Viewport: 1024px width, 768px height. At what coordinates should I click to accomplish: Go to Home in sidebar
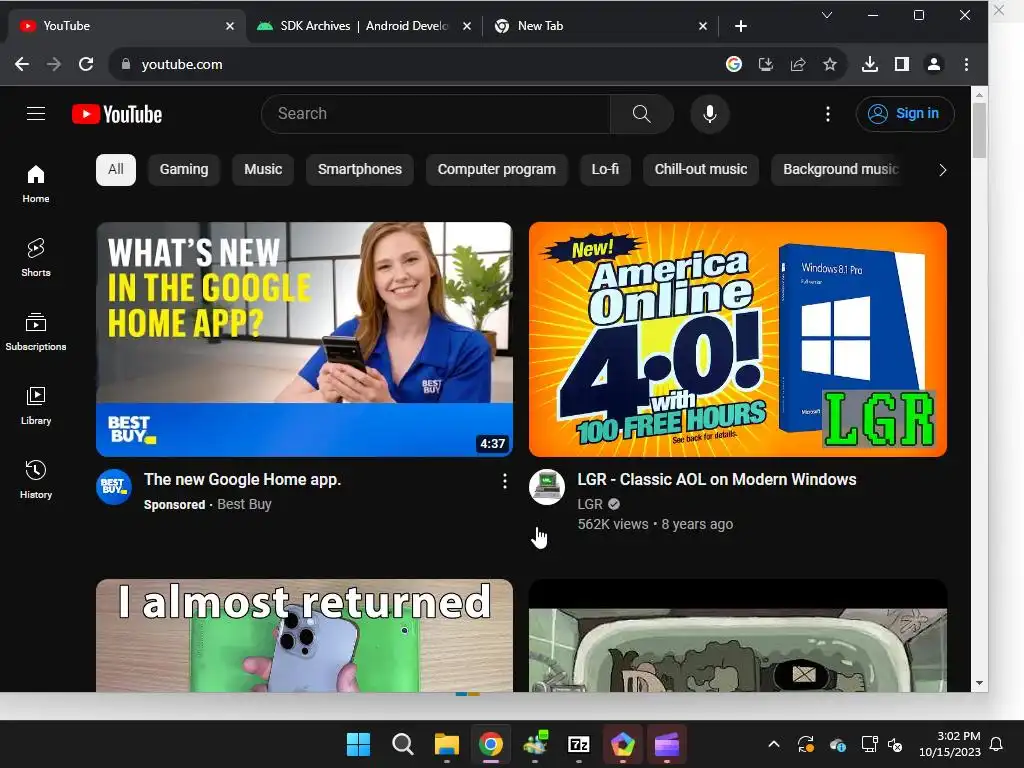[36, 184]
